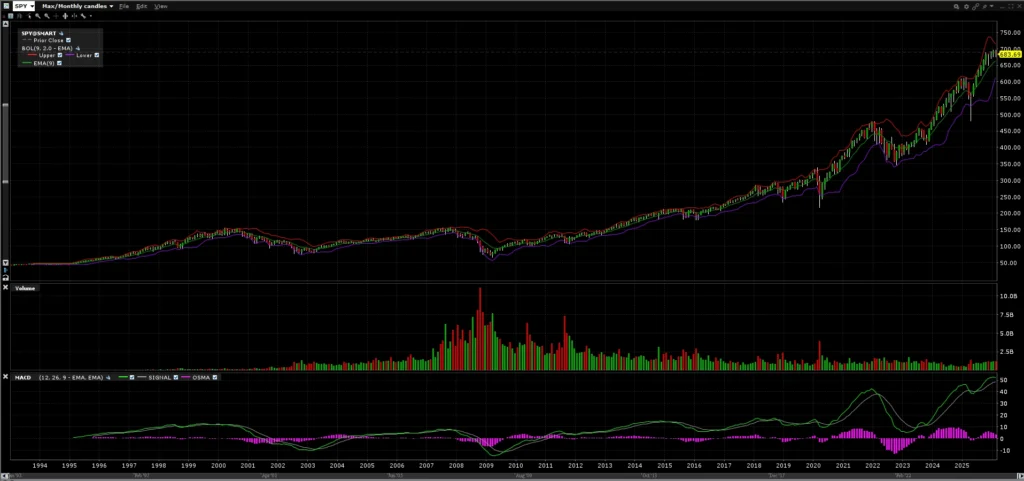Click the zoom out magnifier icon
The image size is (1024, 481).
pos(47,16)
